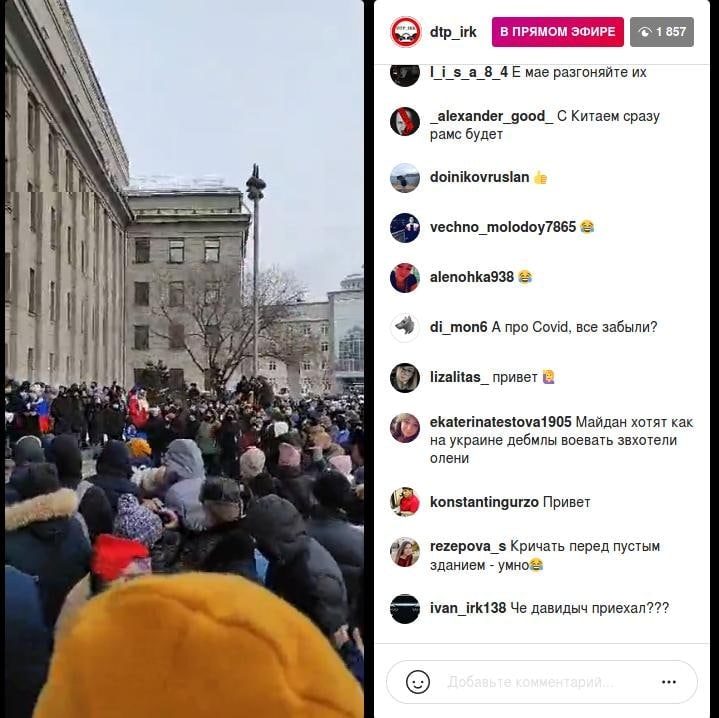Image resolution: width=719 pixels, height=718 pixels.
Task: Open the dtp_irk username link
Action: click(x=453, y=32)
